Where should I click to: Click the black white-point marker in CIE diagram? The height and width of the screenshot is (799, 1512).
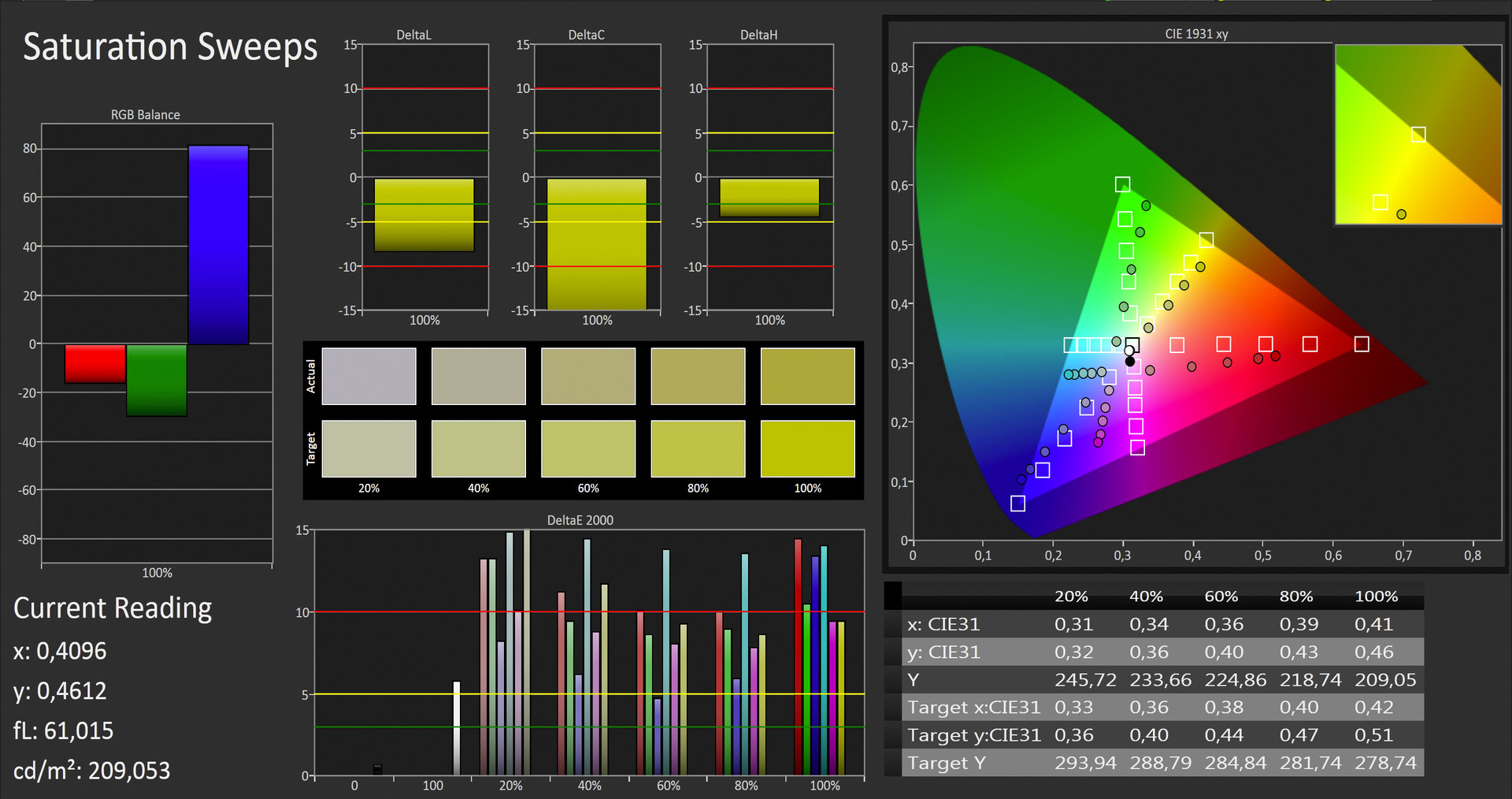[x=1130, y=362]
